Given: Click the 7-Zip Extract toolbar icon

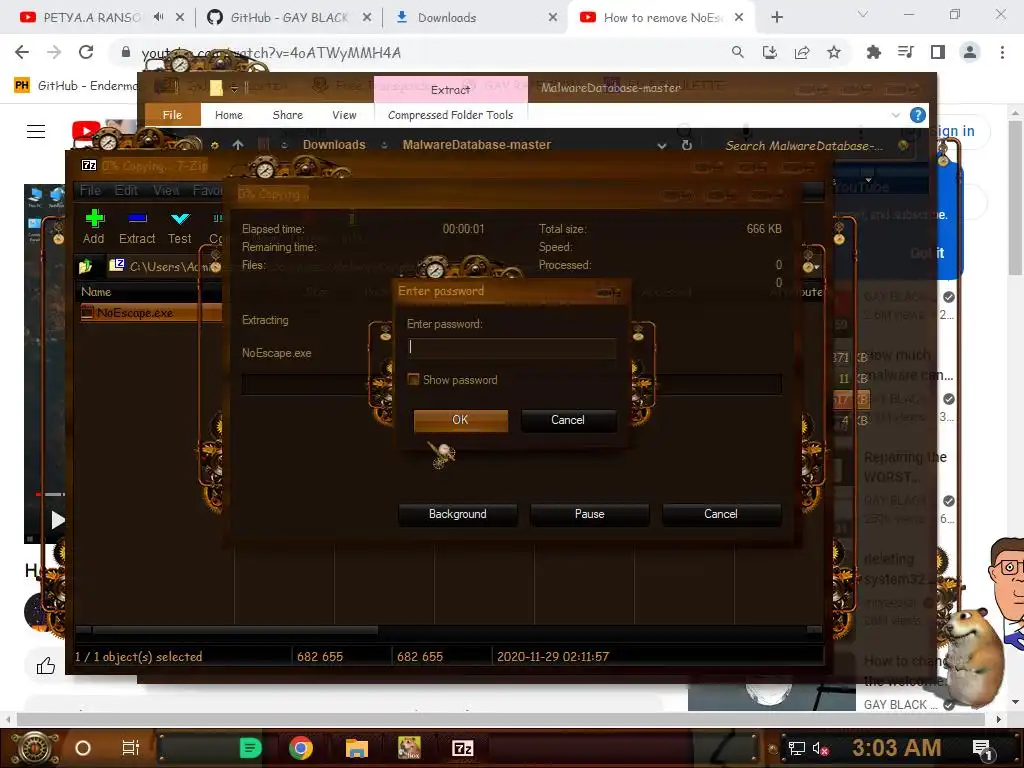Looking at the screenshot, I should tap(137, 227).
